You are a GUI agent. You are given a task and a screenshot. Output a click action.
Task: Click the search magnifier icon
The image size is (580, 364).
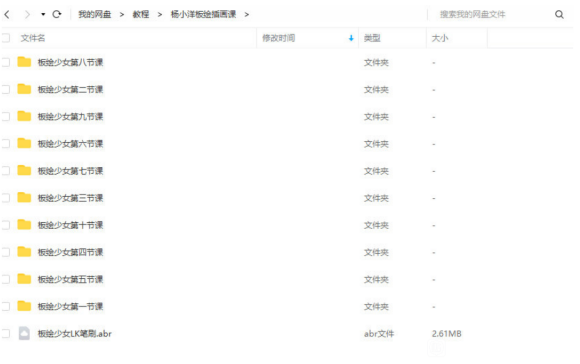pyautogui.click(x=559, y=14)
